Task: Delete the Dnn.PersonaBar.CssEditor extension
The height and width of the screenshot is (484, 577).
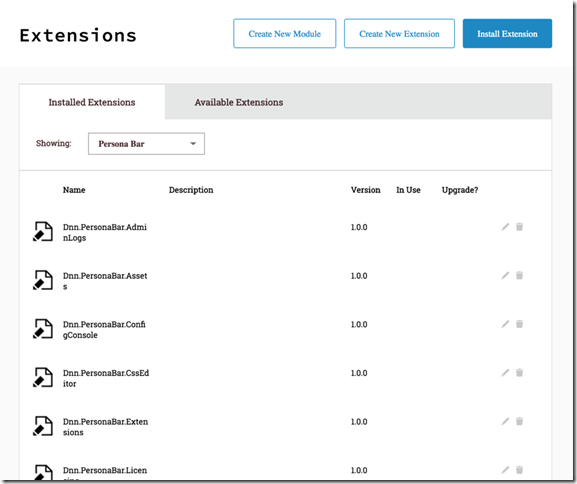Action: 519,372
